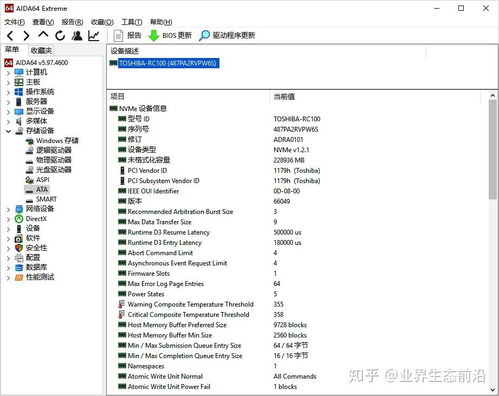Expand the 性能测试 tree node chevron
This screenshot has height=396, width=499.
(x=8, y=277)
